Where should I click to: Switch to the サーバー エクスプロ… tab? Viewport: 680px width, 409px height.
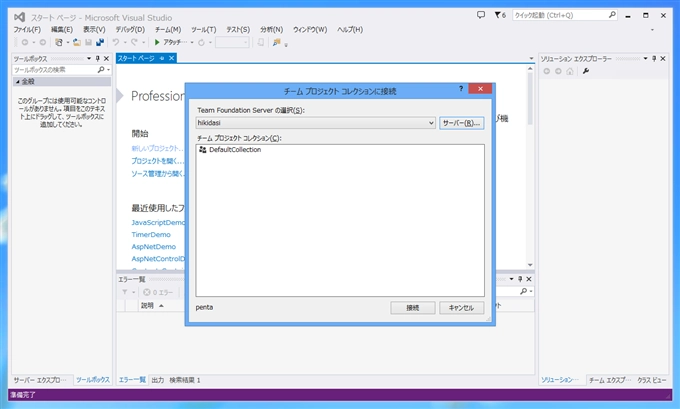click(40, 380)
